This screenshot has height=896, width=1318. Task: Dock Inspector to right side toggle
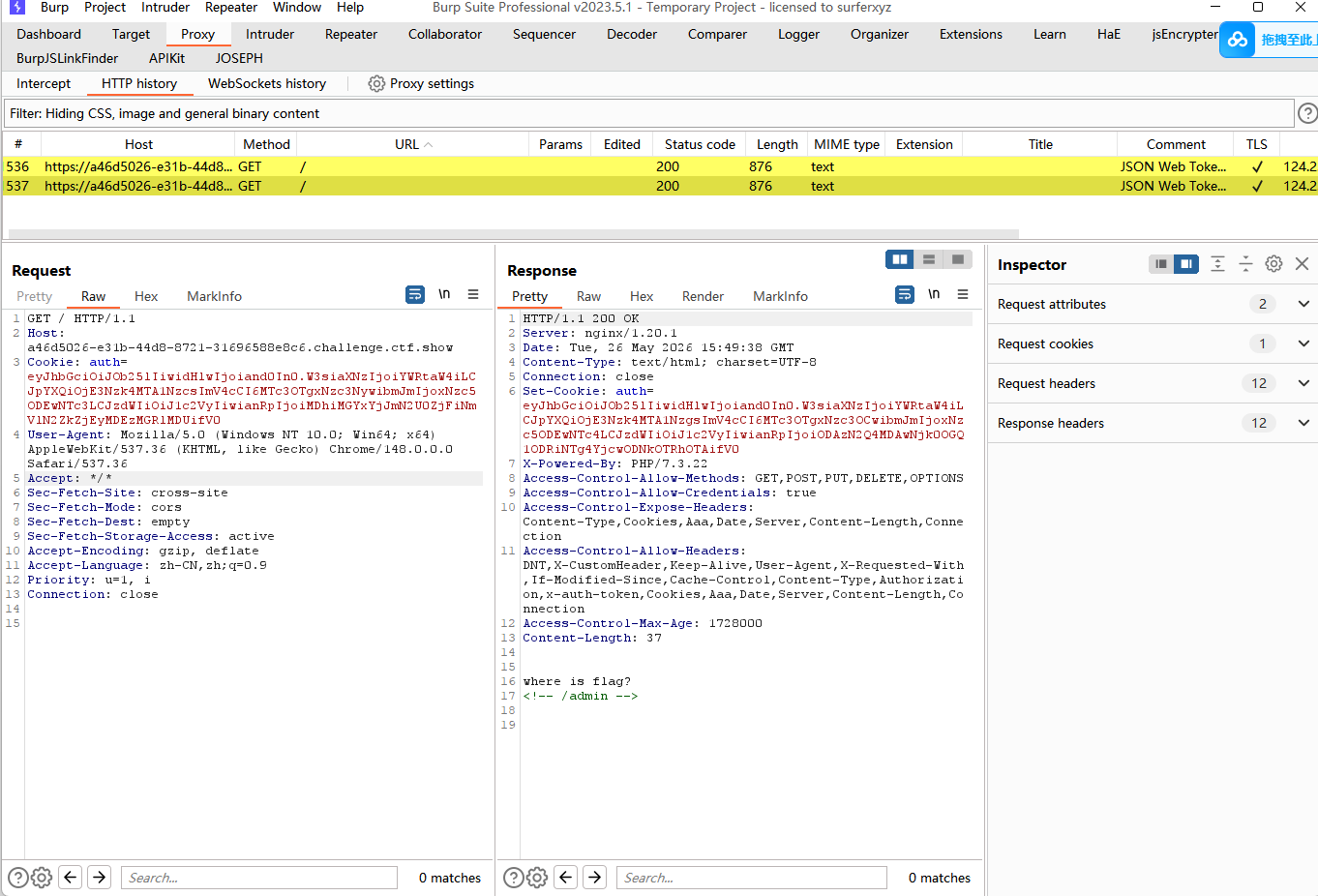[1186, 263]
